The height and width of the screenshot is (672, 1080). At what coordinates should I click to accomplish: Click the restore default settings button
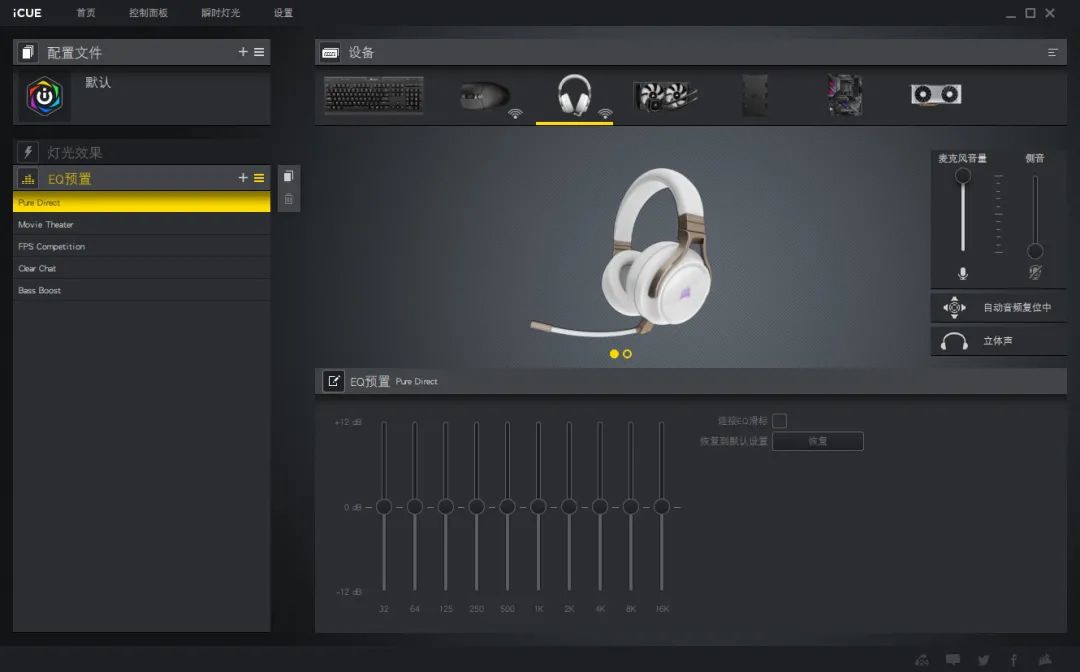pyautogui.click(x=818, y=441)
